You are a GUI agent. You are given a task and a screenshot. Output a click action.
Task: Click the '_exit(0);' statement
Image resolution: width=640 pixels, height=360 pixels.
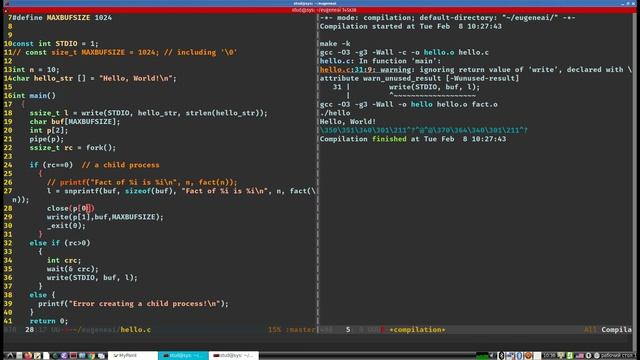[66, 226]
